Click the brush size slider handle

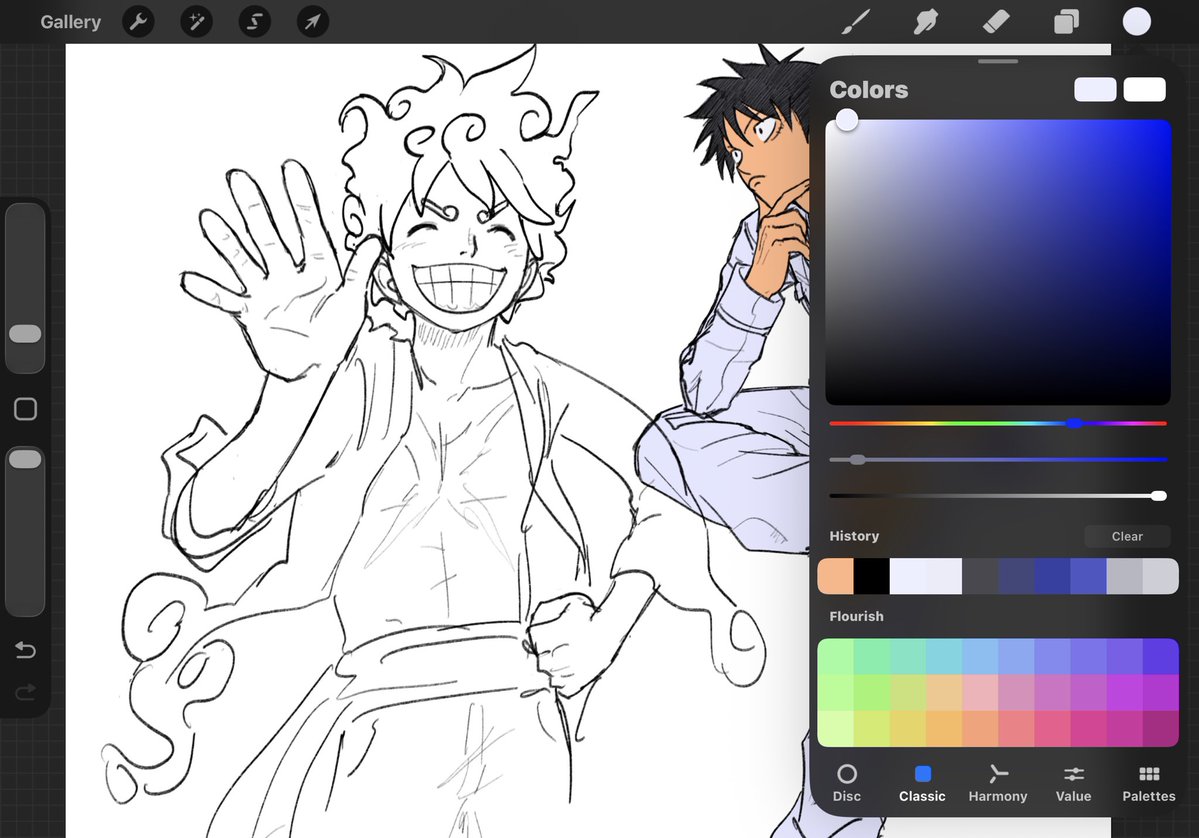[25, 334]
